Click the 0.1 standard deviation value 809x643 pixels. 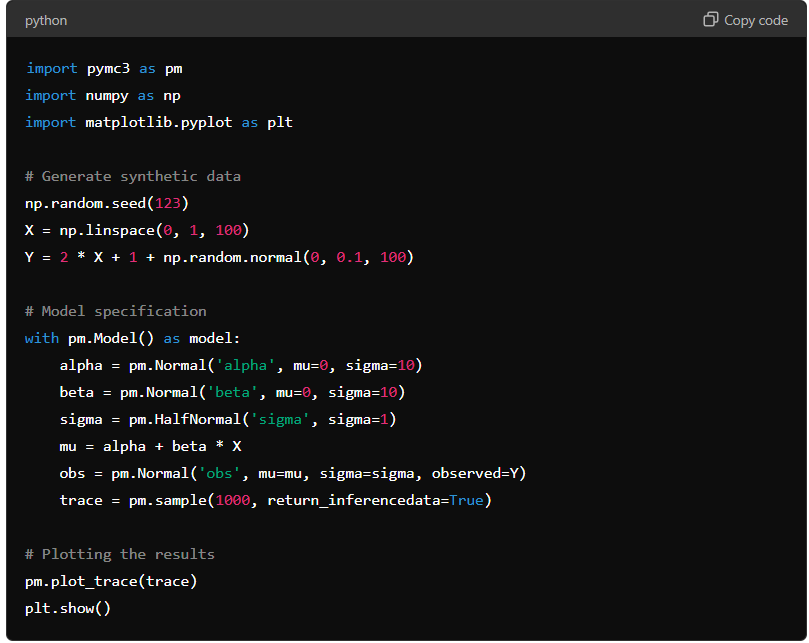click(349, 257)
